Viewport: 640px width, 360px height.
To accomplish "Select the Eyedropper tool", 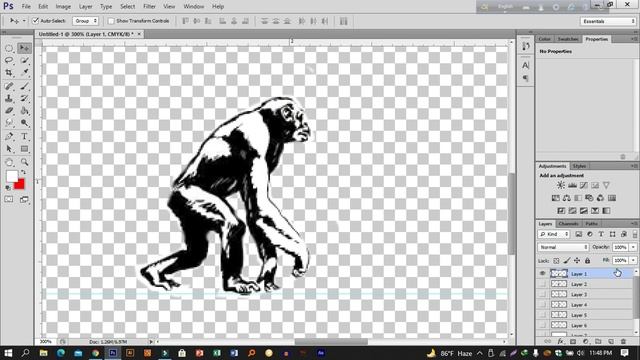I will point(24,73).
